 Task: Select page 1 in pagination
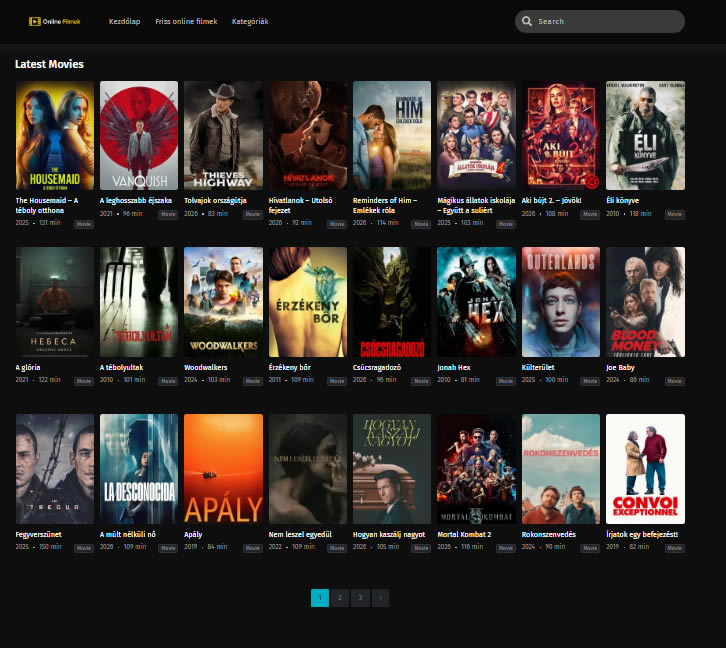click(320, 598)
